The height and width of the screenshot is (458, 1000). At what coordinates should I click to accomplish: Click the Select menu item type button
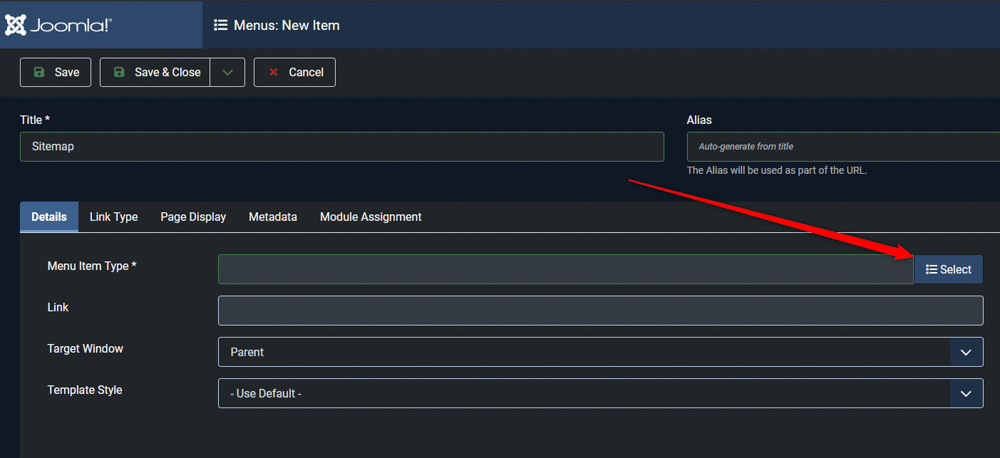pyautogui.click(x=948, y=269)
